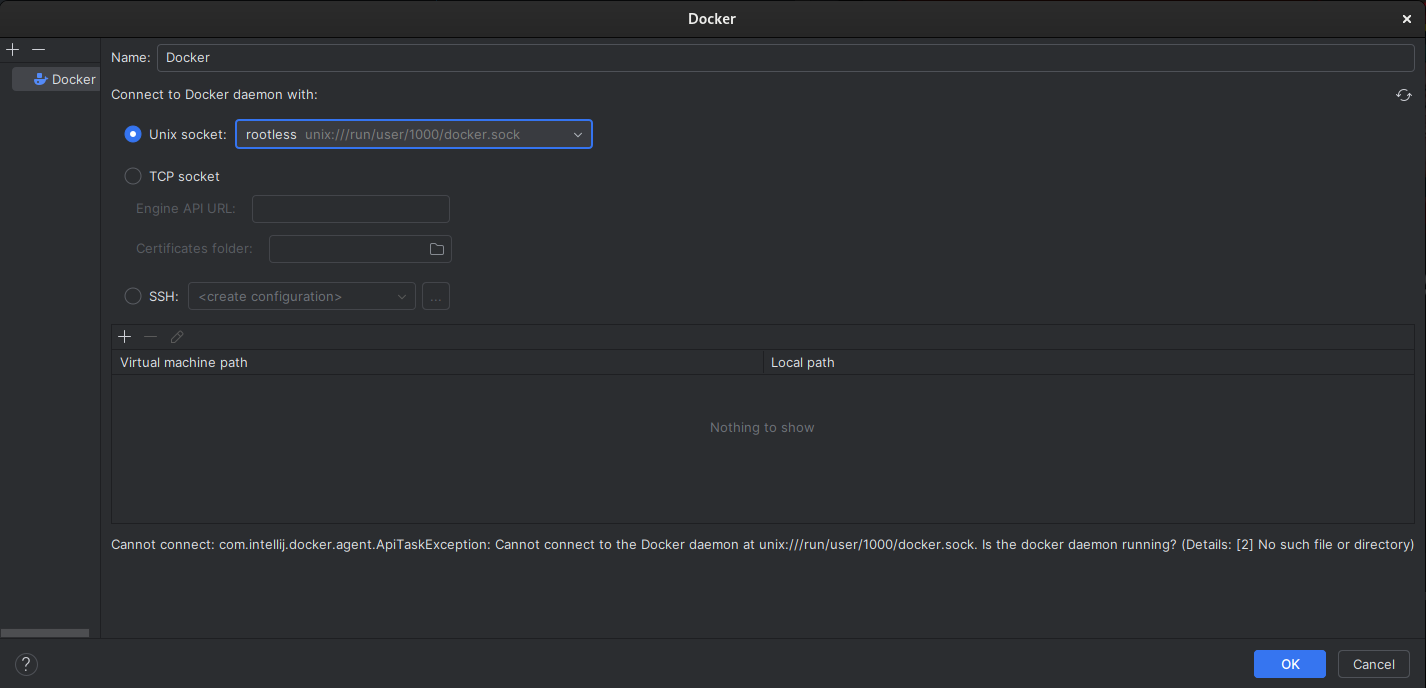Confirm the Docker settings with OK
The width and height of the screenshot is (1426, 688).
(x=1289, y=663)
